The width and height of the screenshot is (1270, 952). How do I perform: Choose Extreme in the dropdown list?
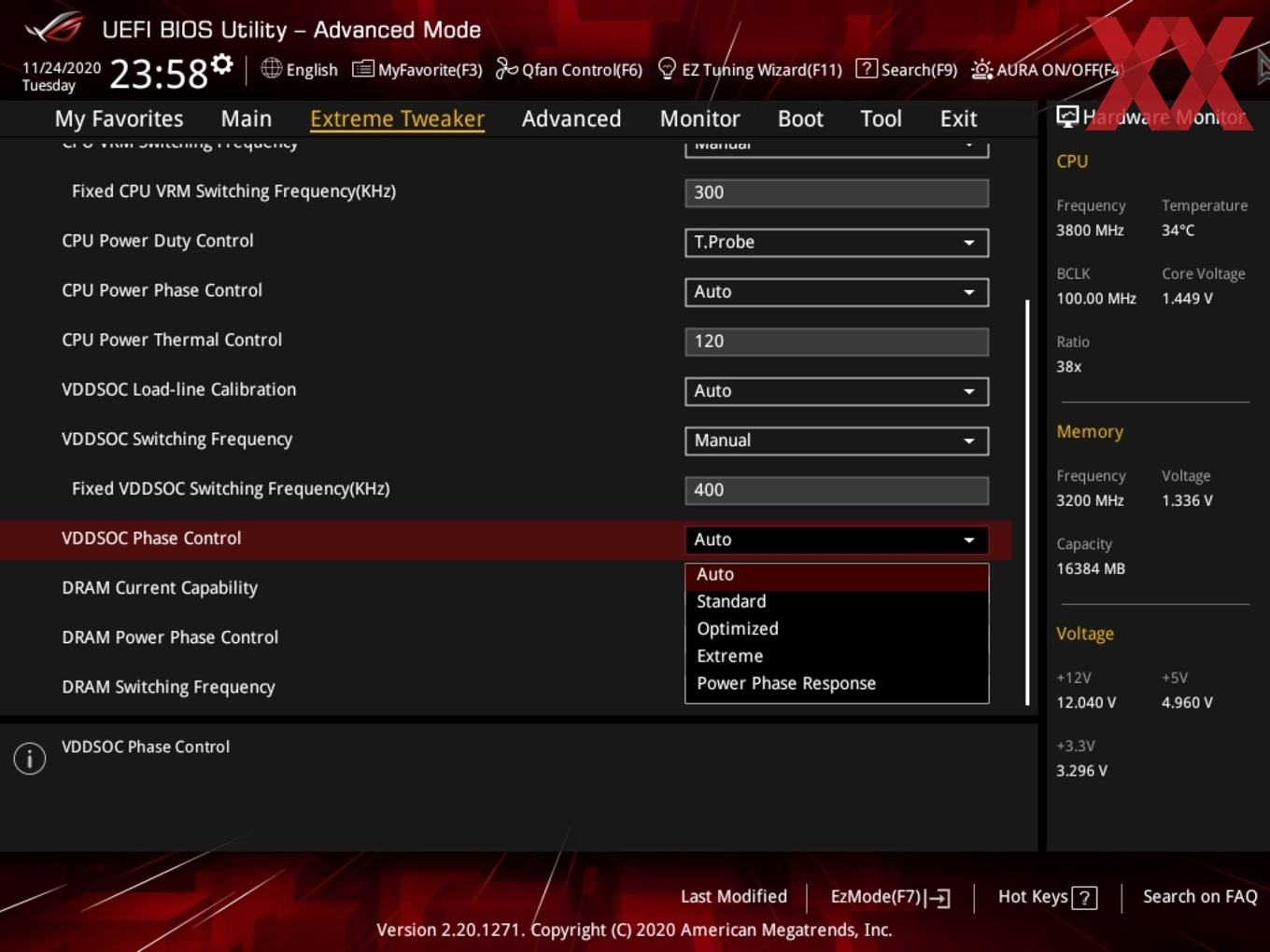pyautogui.click(x=837, y=656)
